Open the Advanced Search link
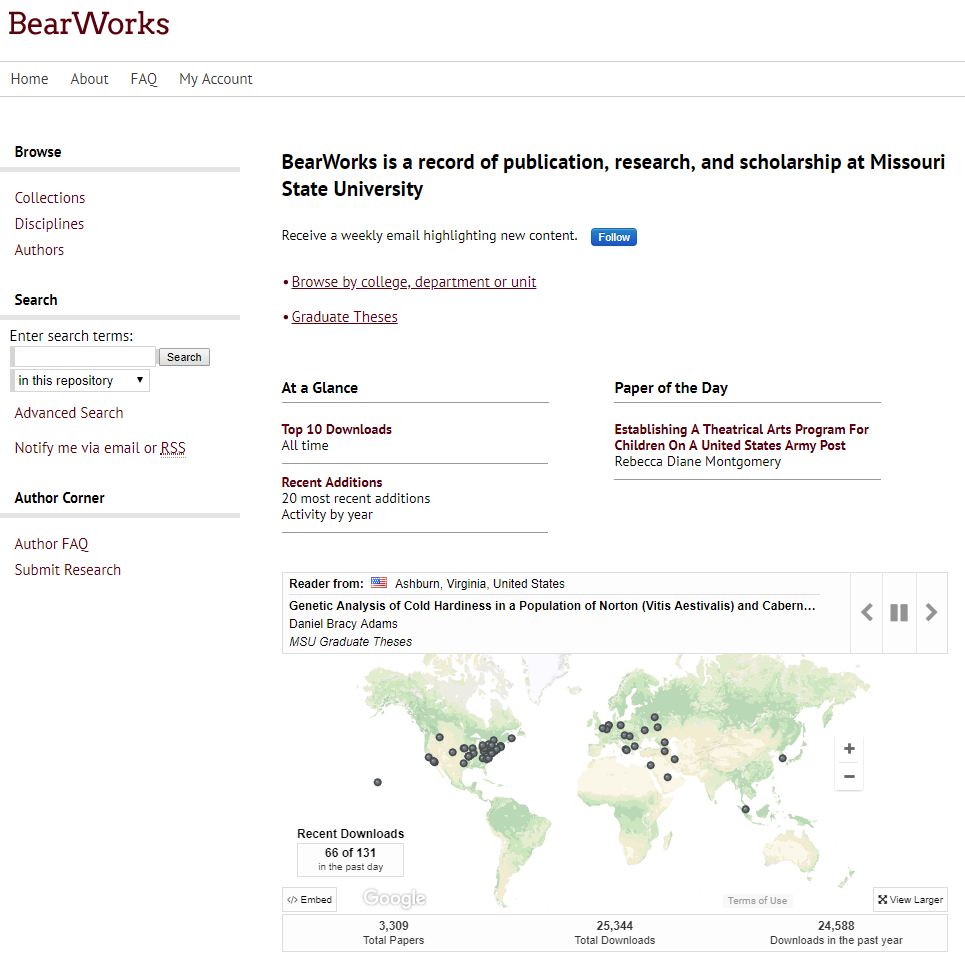This screenshot has width=965, height=966. point(69,413)
